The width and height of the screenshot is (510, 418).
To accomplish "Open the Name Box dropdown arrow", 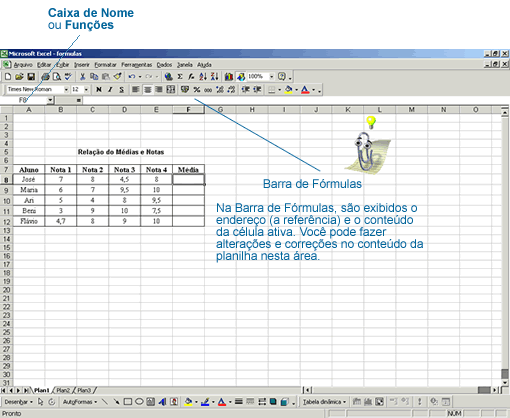I will [50, 100].
